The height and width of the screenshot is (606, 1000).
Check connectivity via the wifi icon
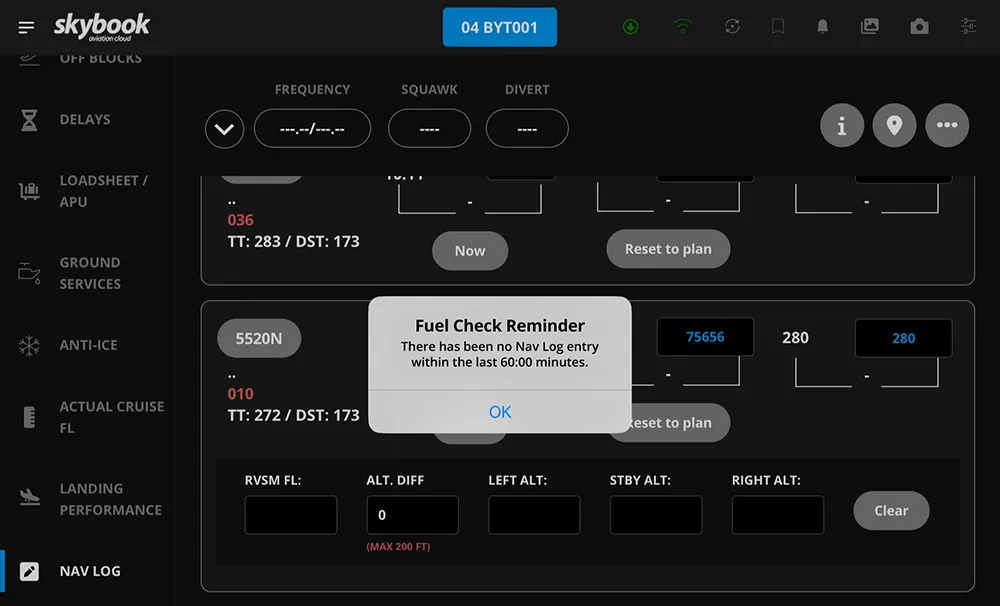(x=682, y=27)
